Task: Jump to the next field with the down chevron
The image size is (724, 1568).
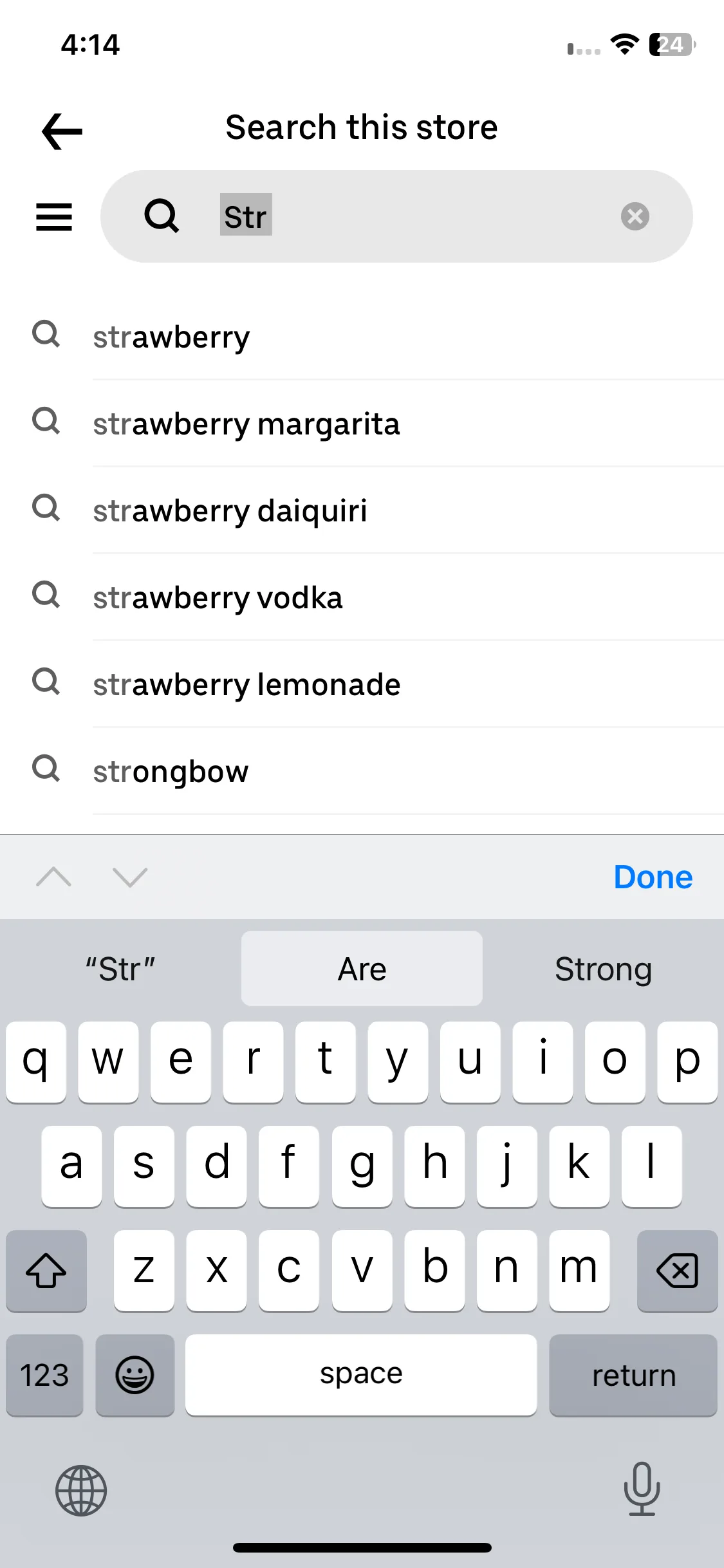Action: [x=130, y=877]
